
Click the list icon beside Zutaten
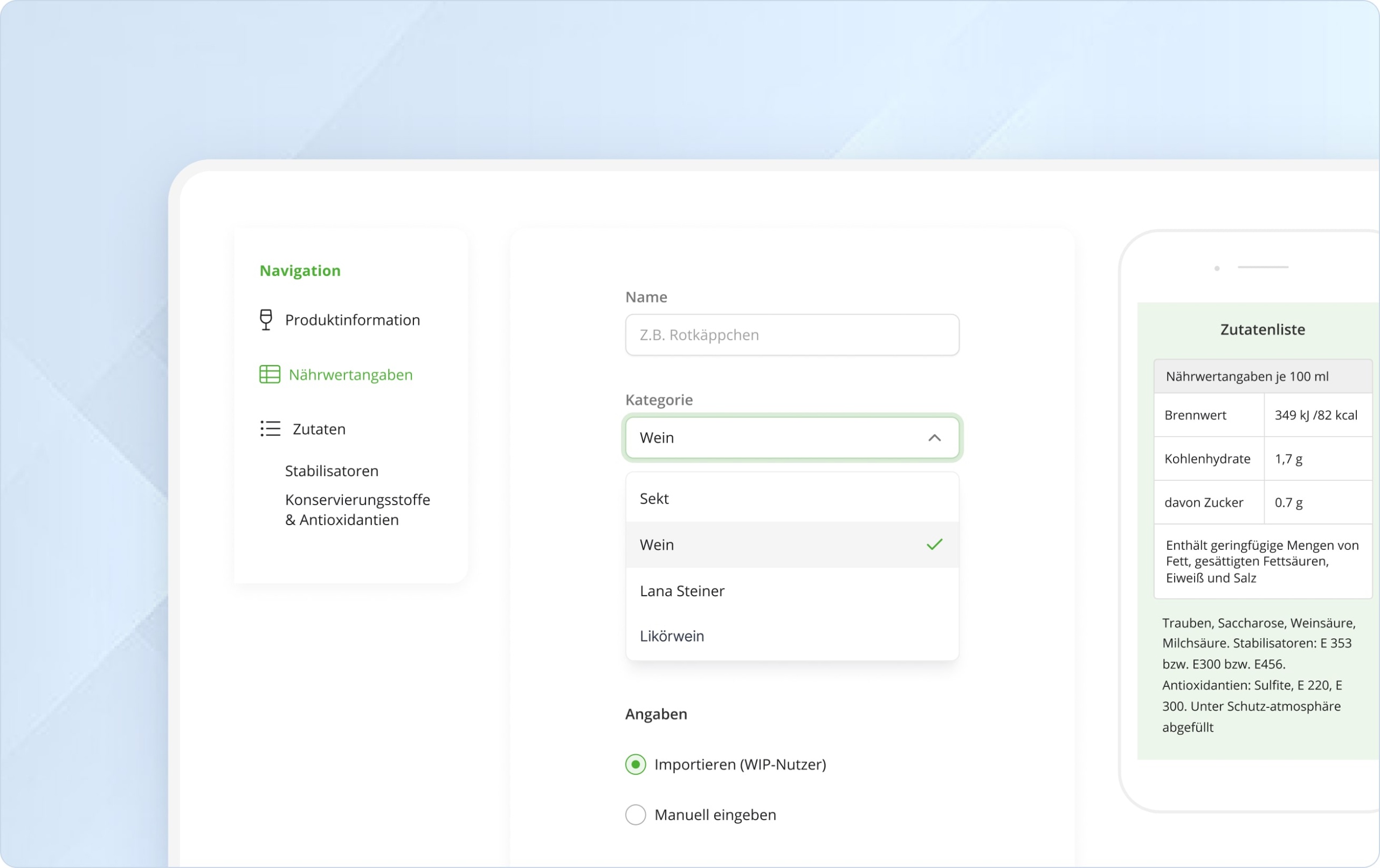pos(270,429)
